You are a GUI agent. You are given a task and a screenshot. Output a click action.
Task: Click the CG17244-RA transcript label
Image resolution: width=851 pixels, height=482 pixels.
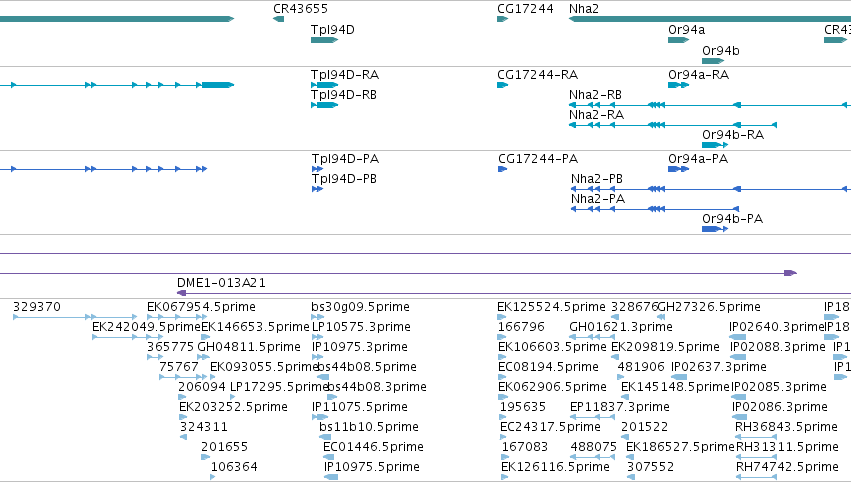pos(537,75)
